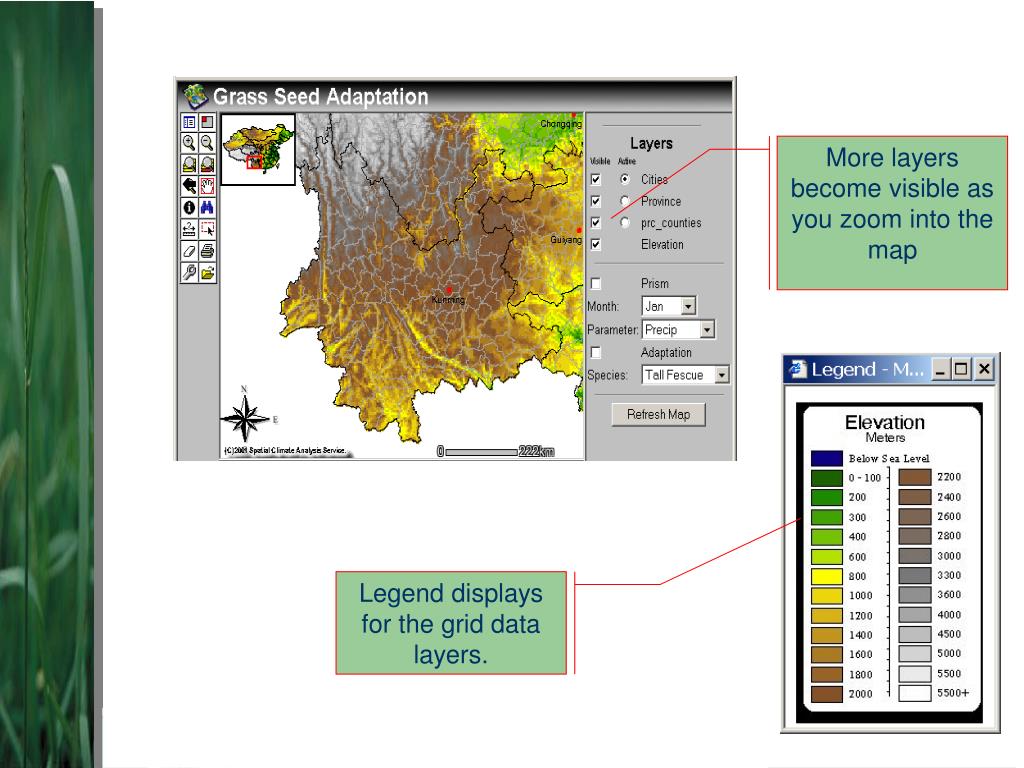Image resolution: width=1024 pixels, height=768 pixels.
Task: Click the Grass Seed Adaptation title icon
Action: [x=195, y=96]
